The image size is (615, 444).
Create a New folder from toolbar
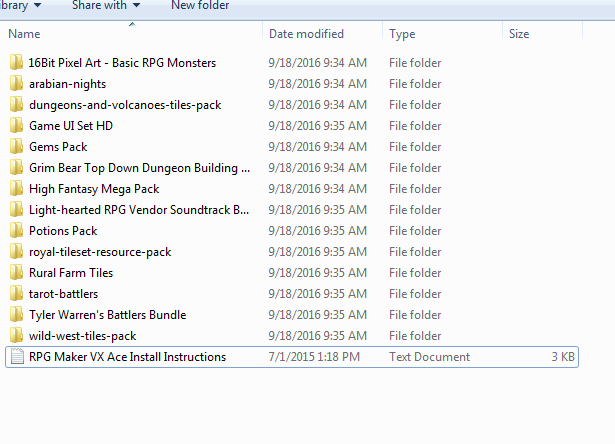point(200,5)
